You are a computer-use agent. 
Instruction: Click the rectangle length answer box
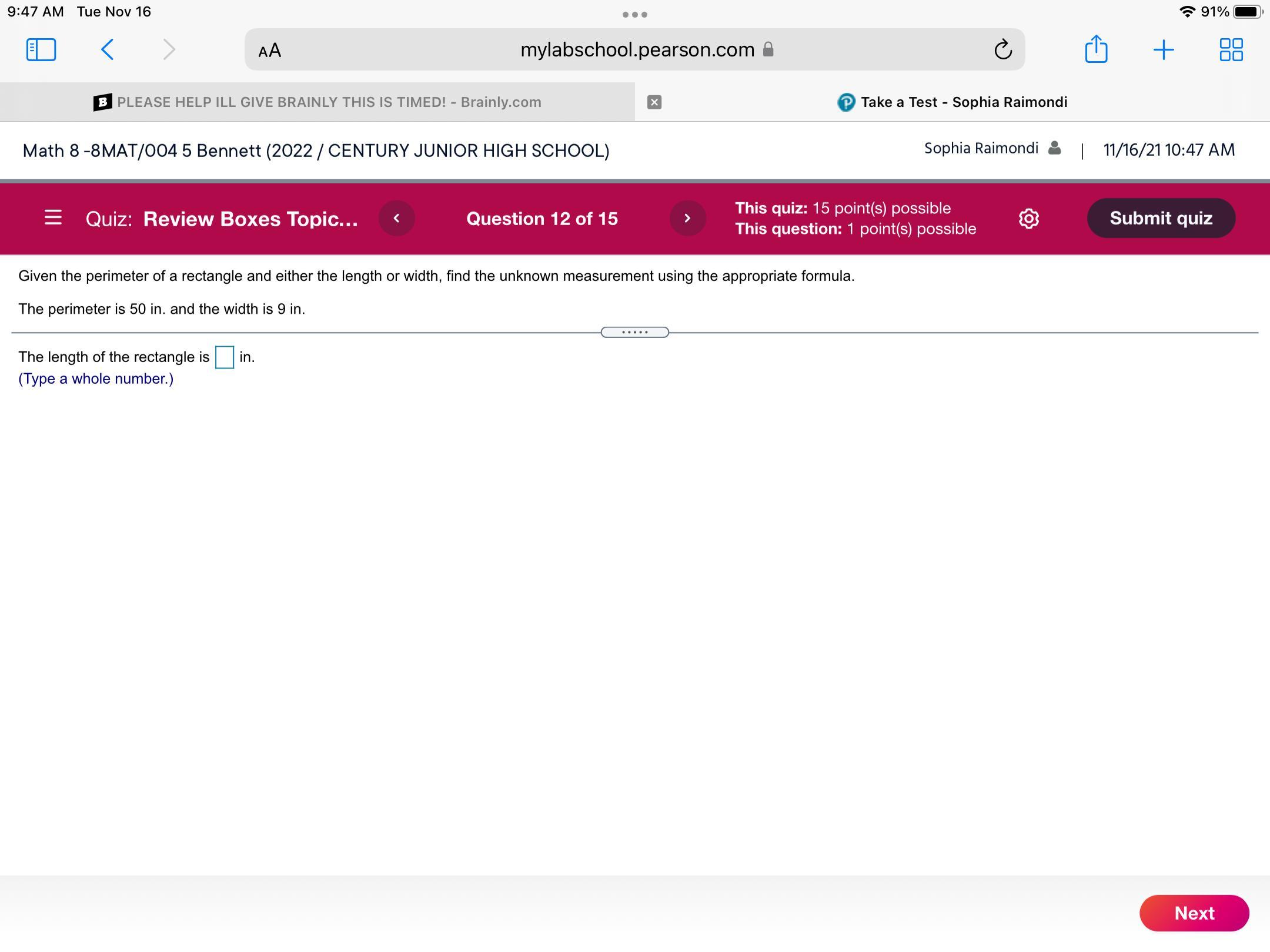point(225,357)
